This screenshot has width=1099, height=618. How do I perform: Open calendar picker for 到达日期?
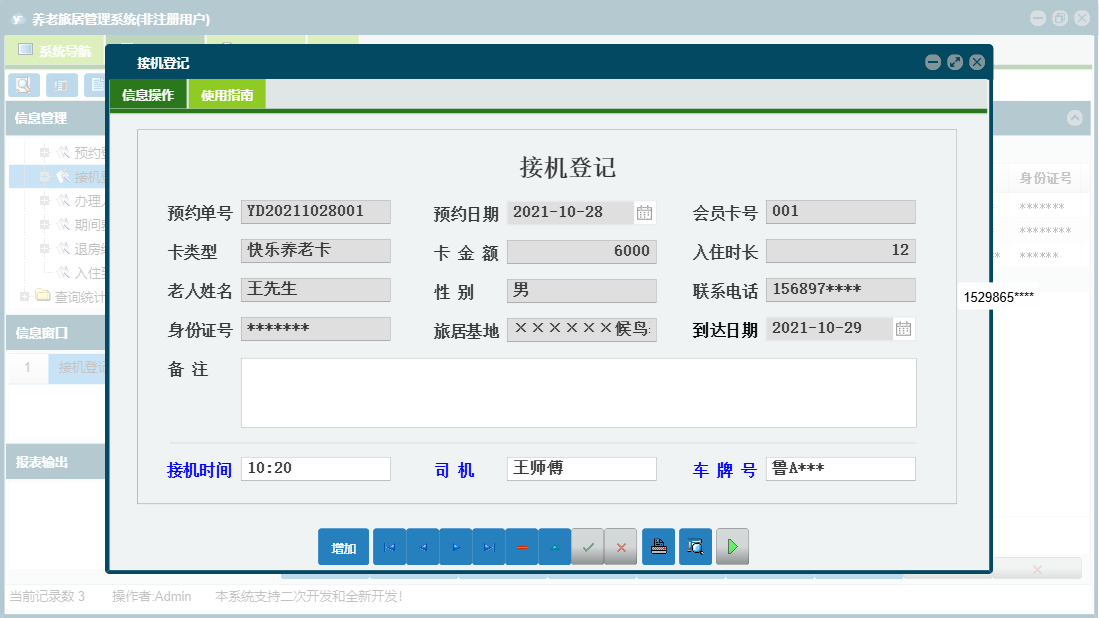click(x=903, y=328)
